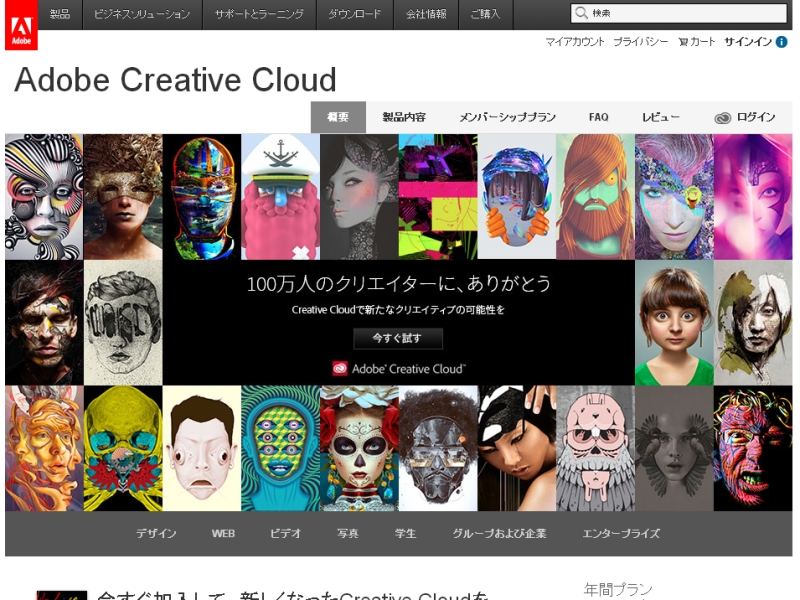Open the マイアカウント link
Viewport: 800px width, 600px height.
(575, 42)
